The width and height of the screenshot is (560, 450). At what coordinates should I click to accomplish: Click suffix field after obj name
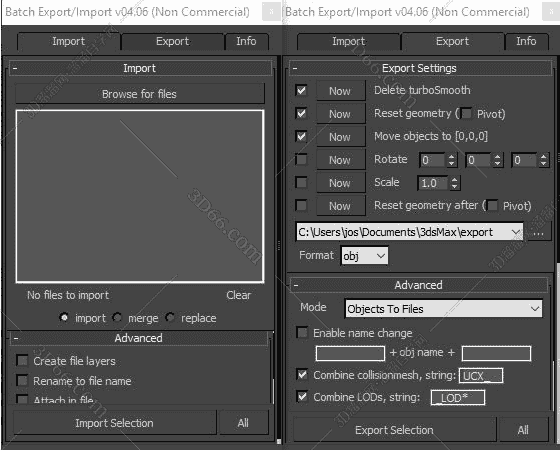496,353
